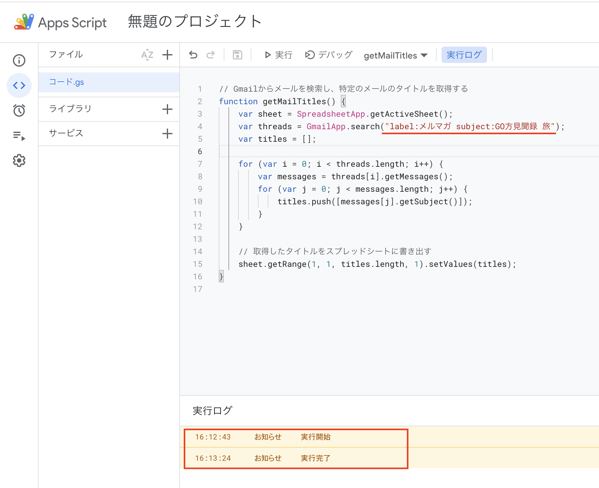Add a new file with plus icon
This screenshot has width=599, height=488.
point(167,55)
